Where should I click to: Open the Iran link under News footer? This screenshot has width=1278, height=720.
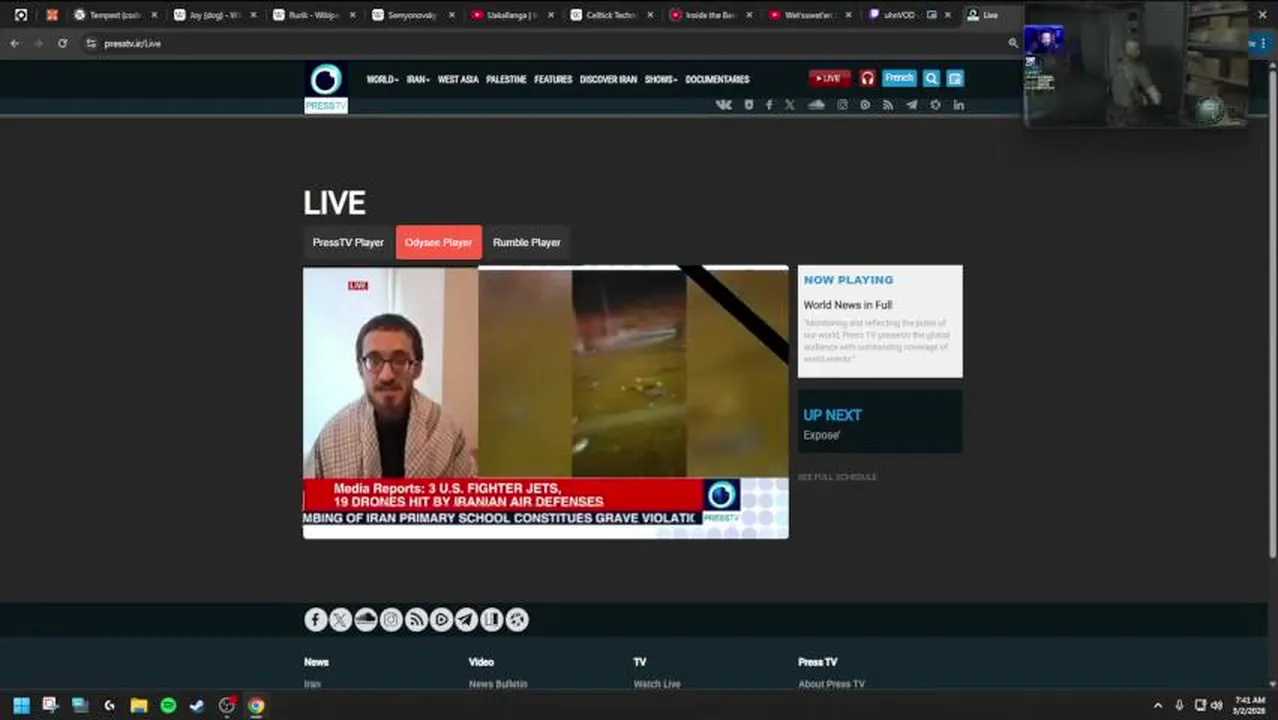click(312, 684)
